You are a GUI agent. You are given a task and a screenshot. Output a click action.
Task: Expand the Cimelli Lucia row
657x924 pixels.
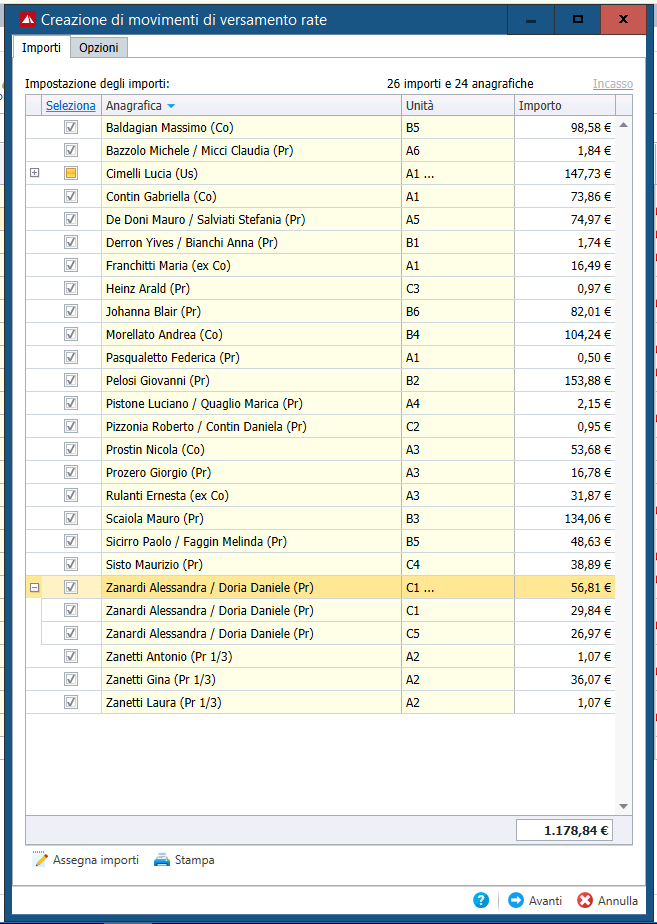[35, 173]
